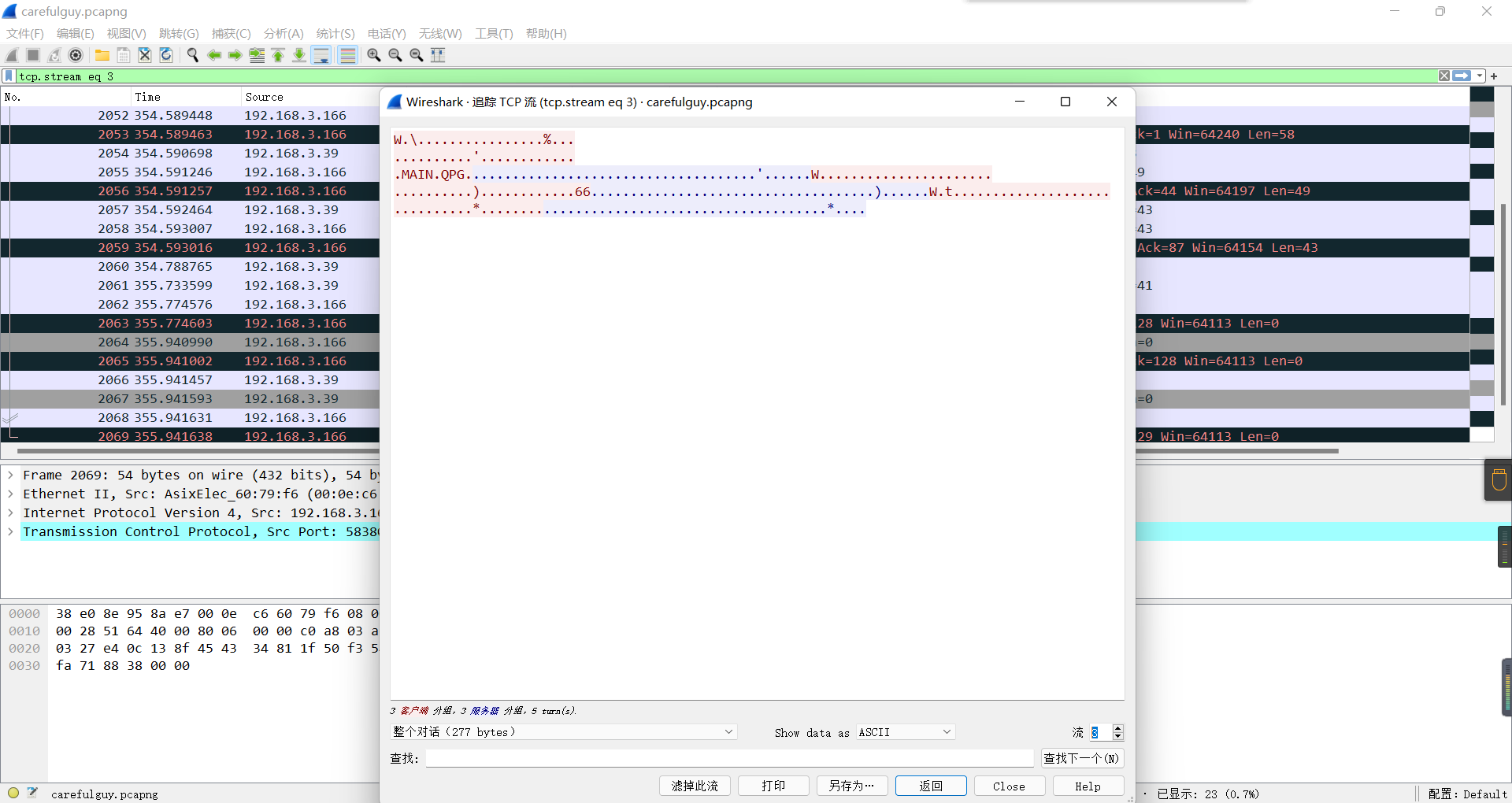Open the Show data as ASCII dropdown
Viewport: 1512px width, 803px height.
tap(905, 732)
